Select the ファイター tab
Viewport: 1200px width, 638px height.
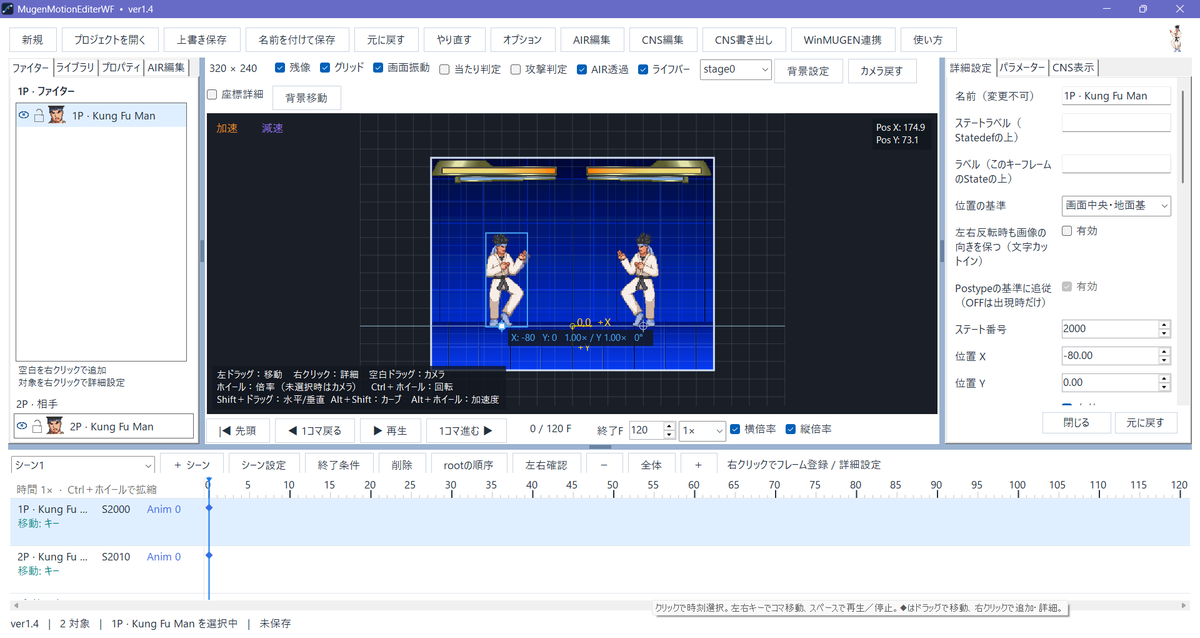pos(31,68)
